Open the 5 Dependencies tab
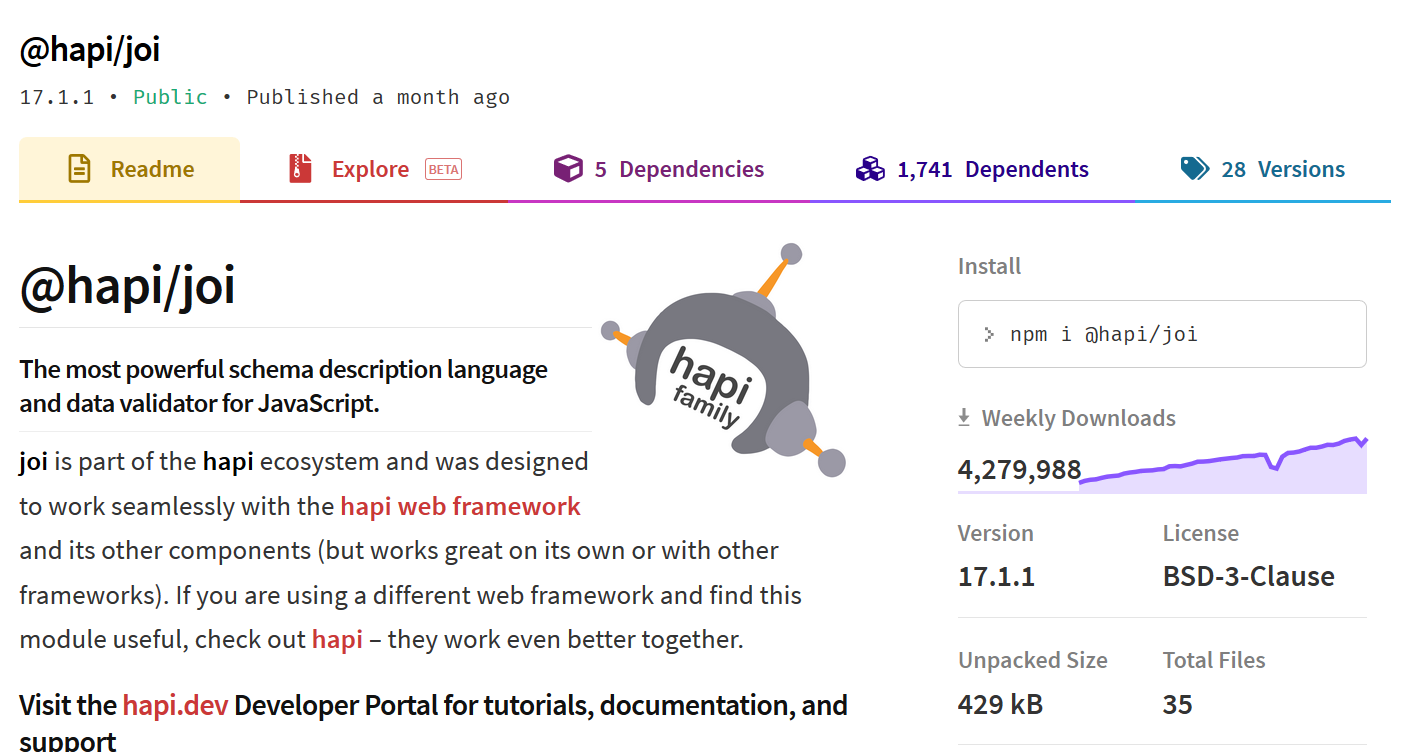The width and height of the screenshot is (1411, 752). click(x=680, y=169)
